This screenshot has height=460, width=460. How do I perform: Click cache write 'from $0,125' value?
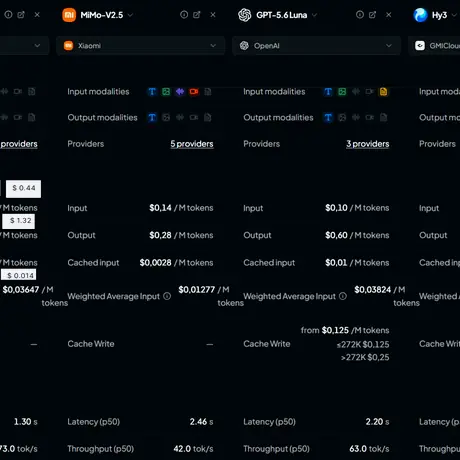[x=345, y=330]
